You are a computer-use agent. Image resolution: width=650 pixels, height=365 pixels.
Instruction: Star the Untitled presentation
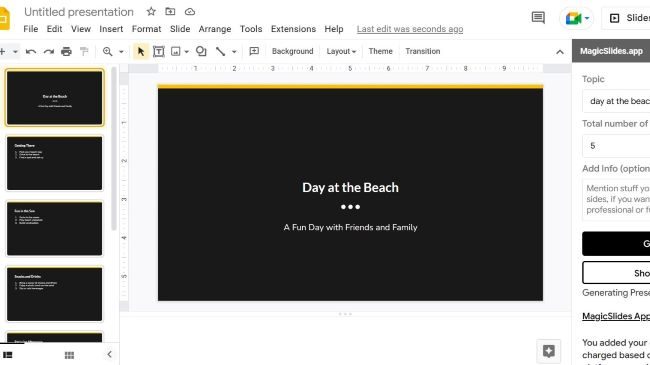click(151, 12)
